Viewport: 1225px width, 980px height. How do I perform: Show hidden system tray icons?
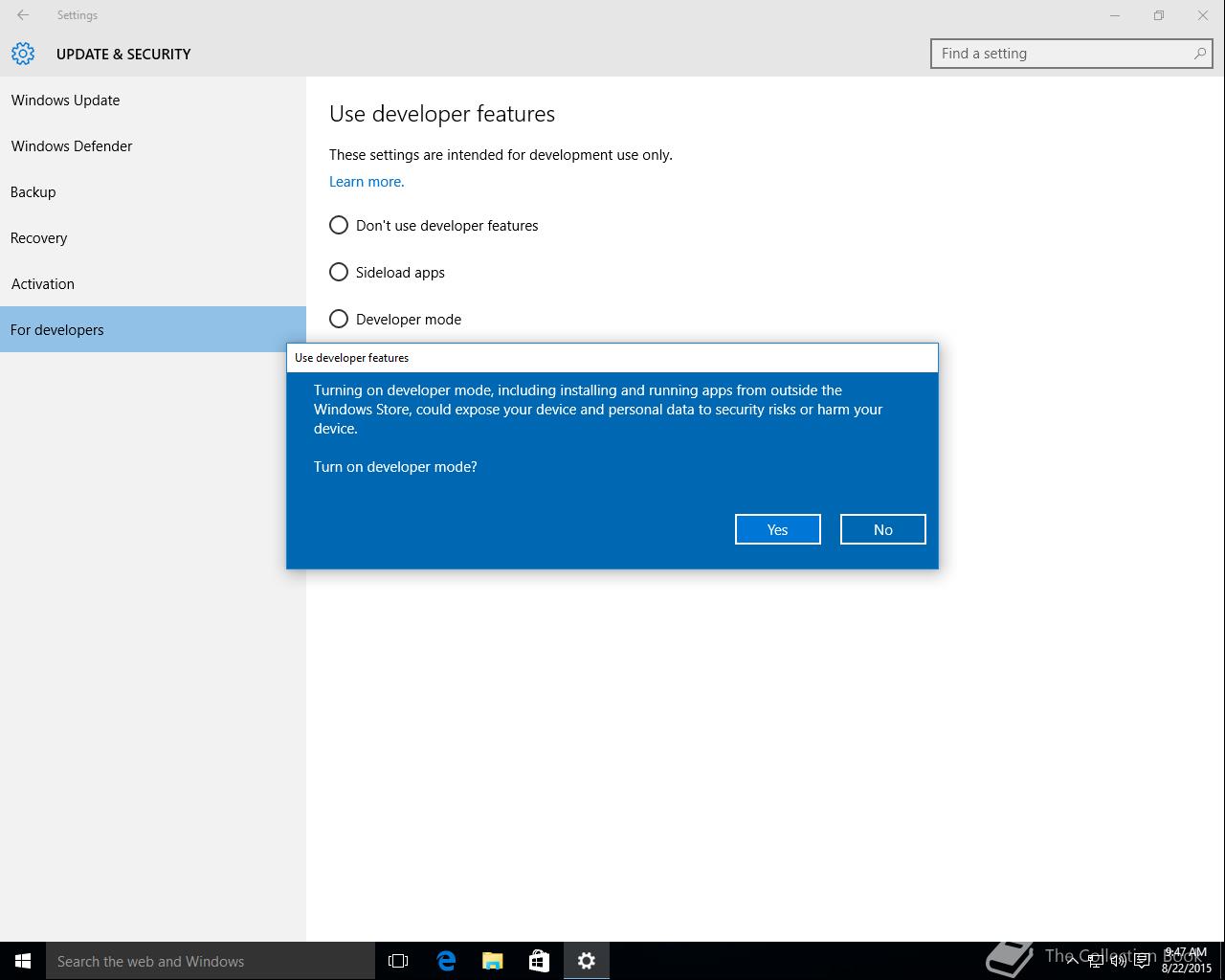(1073, 961)
